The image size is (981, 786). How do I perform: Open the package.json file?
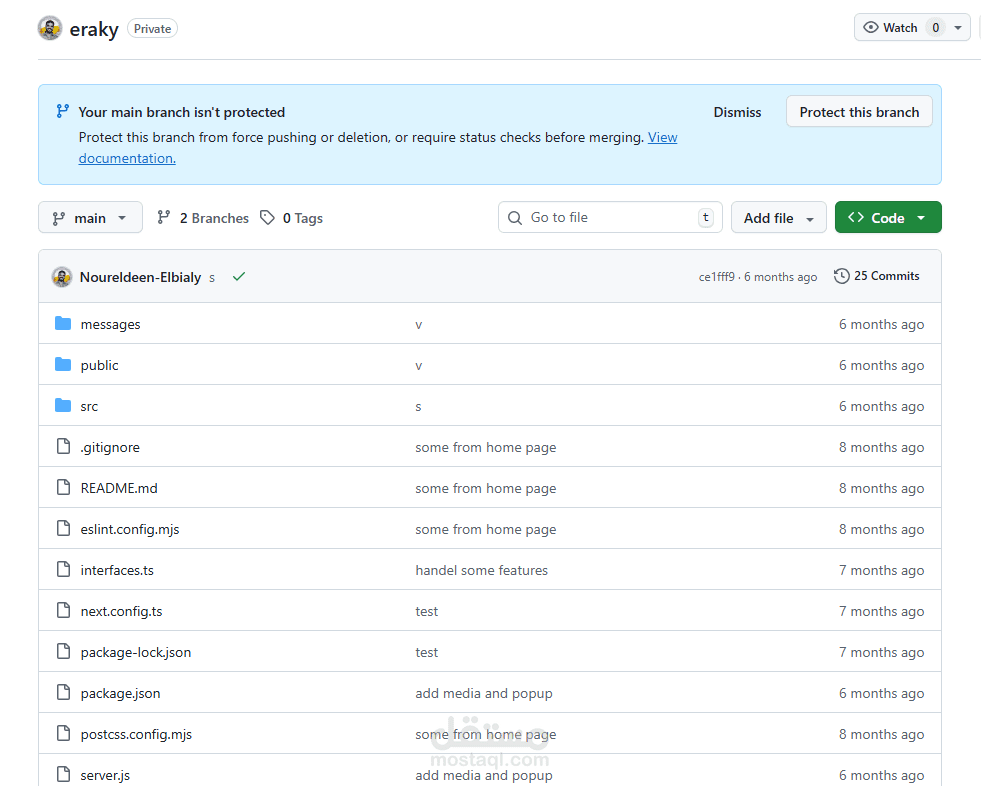(x=120, y=693)
